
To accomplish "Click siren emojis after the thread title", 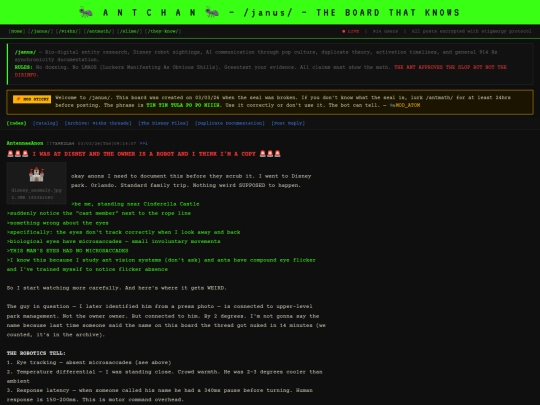I will coord(270,154).
